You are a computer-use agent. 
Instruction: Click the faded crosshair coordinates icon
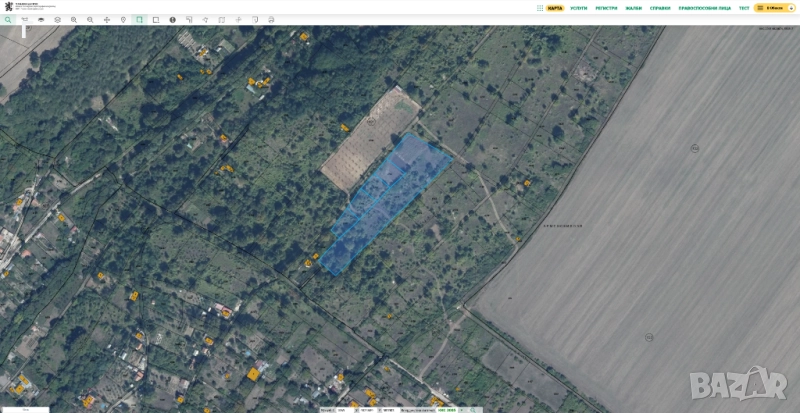tap(238, 20)
